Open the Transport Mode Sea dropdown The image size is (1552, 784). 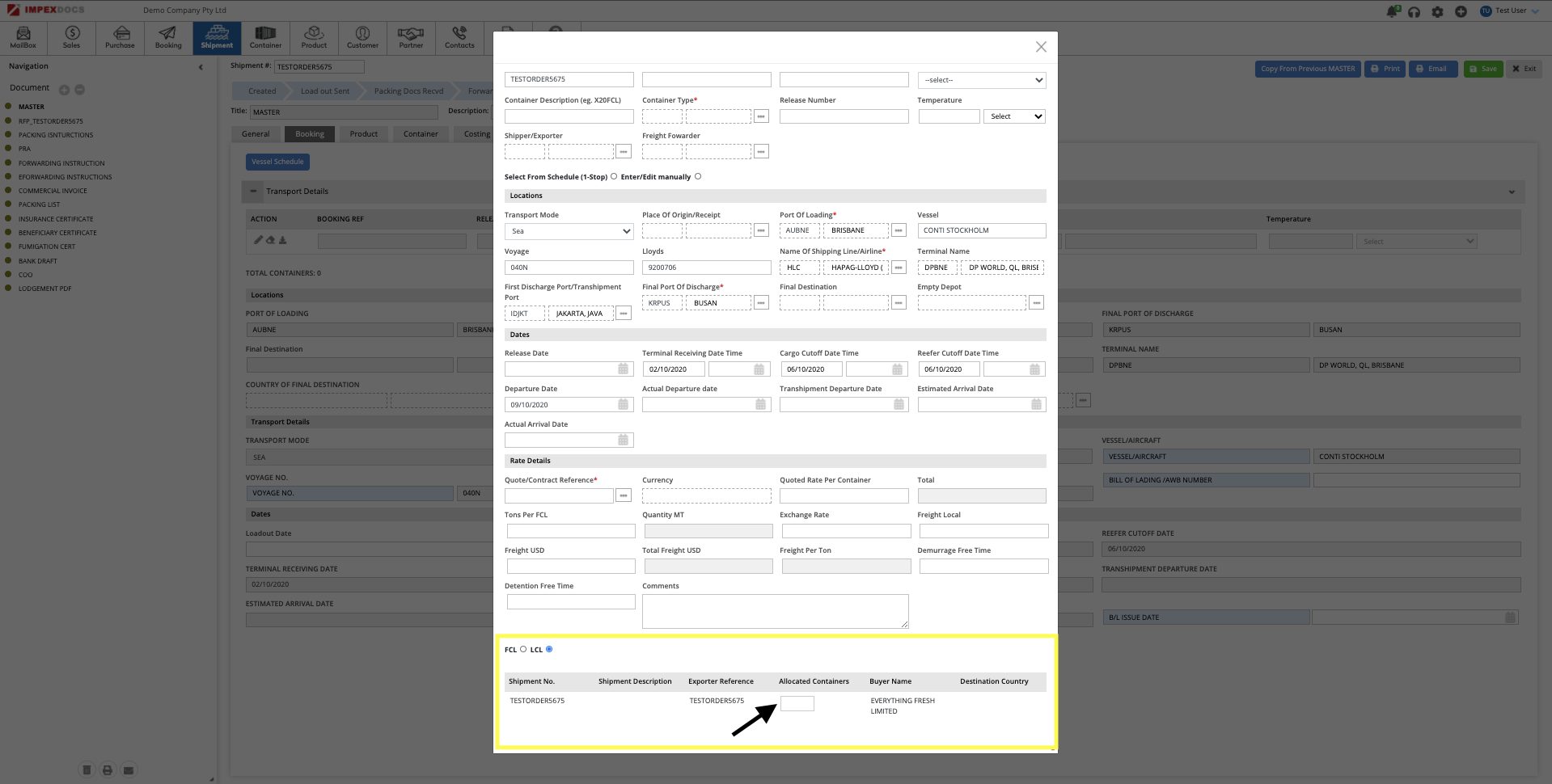(x=569, y=231)
